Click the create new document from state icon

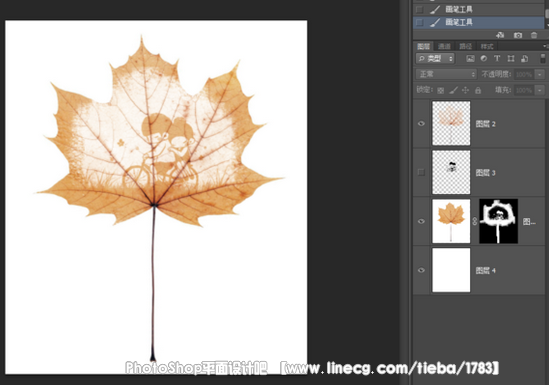point(500,35)
